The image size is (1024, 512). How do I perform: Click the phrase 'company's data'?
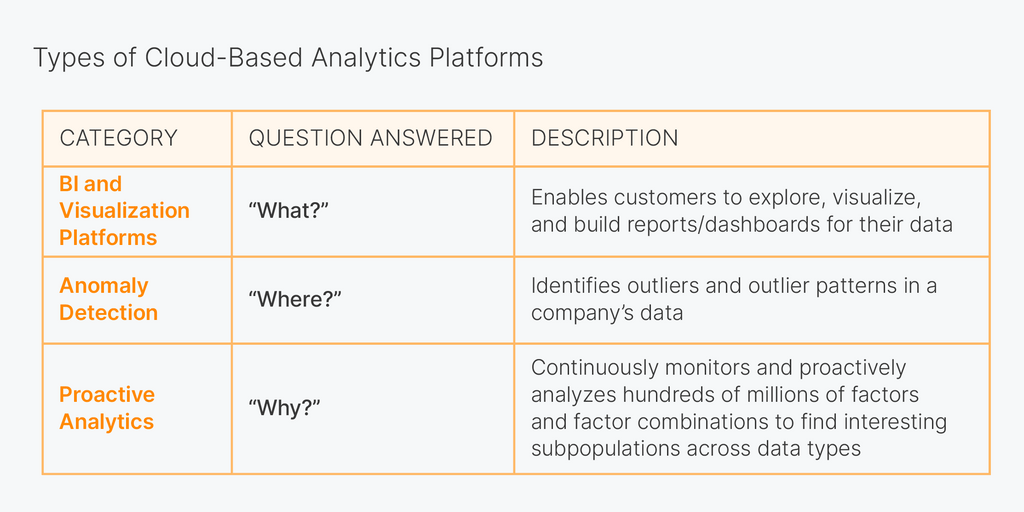click(607, 313)
